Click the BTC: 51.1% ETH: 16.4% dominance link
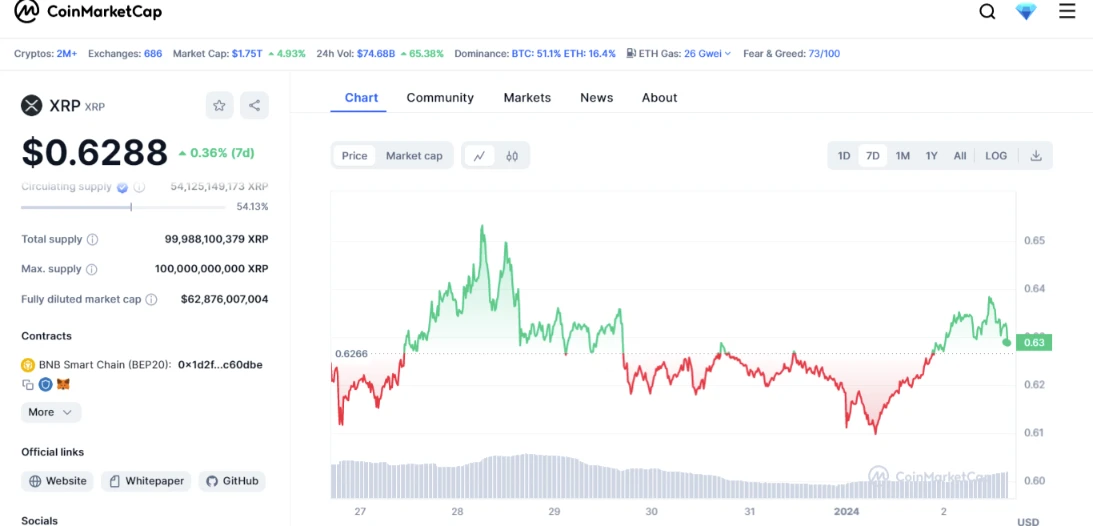 (563, 54)
